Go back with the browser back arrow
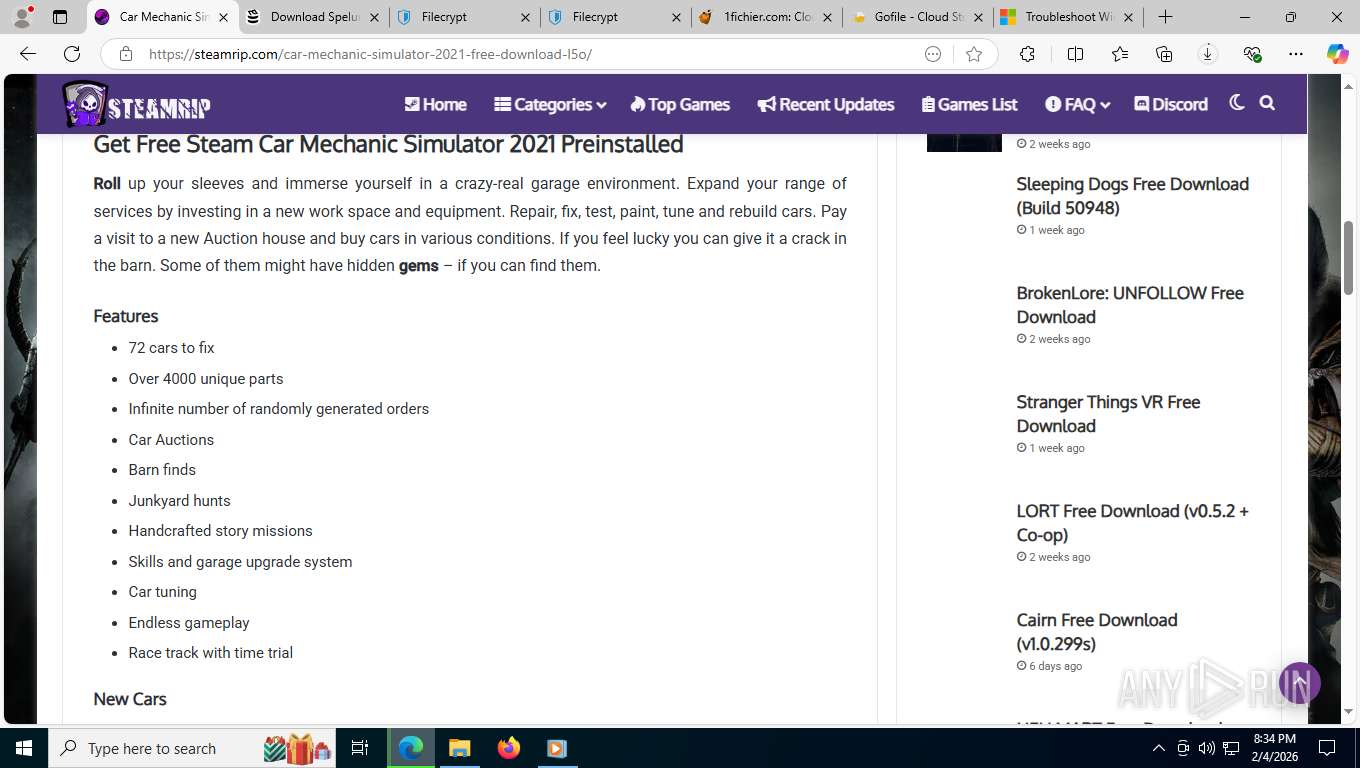The height and width of the screenshot is (768, 1360). click(x=28, y=54)
